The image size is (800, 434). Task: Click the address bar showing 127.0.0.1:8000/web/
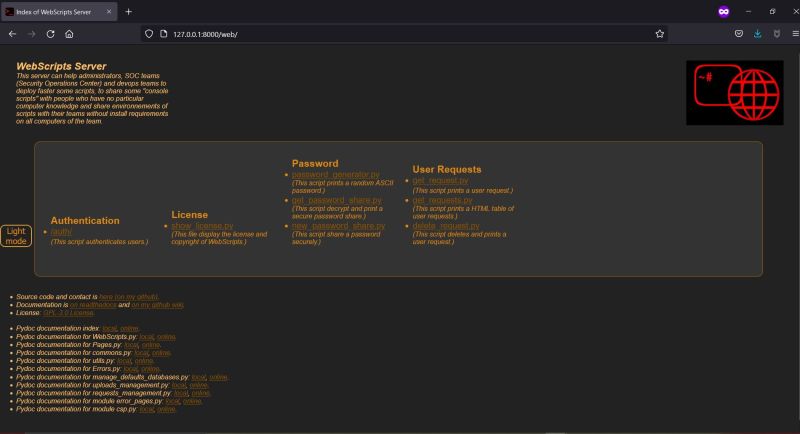tap(403, 34)
